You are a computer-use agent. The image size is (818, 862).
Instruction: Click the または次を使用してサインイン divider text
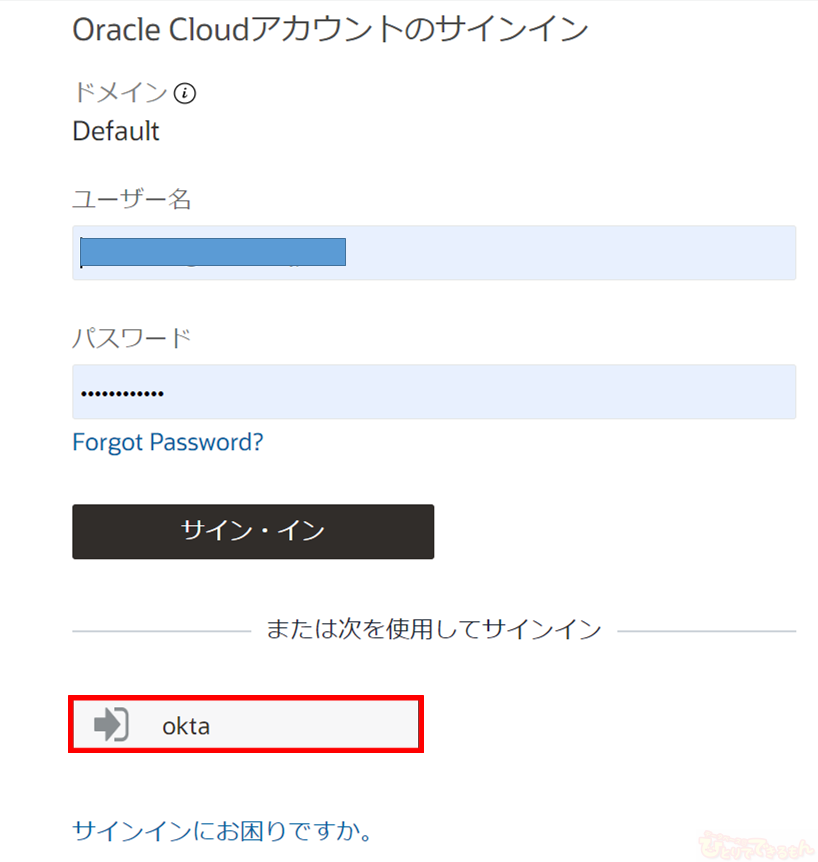pyautogui.click(x=433, y=629)
